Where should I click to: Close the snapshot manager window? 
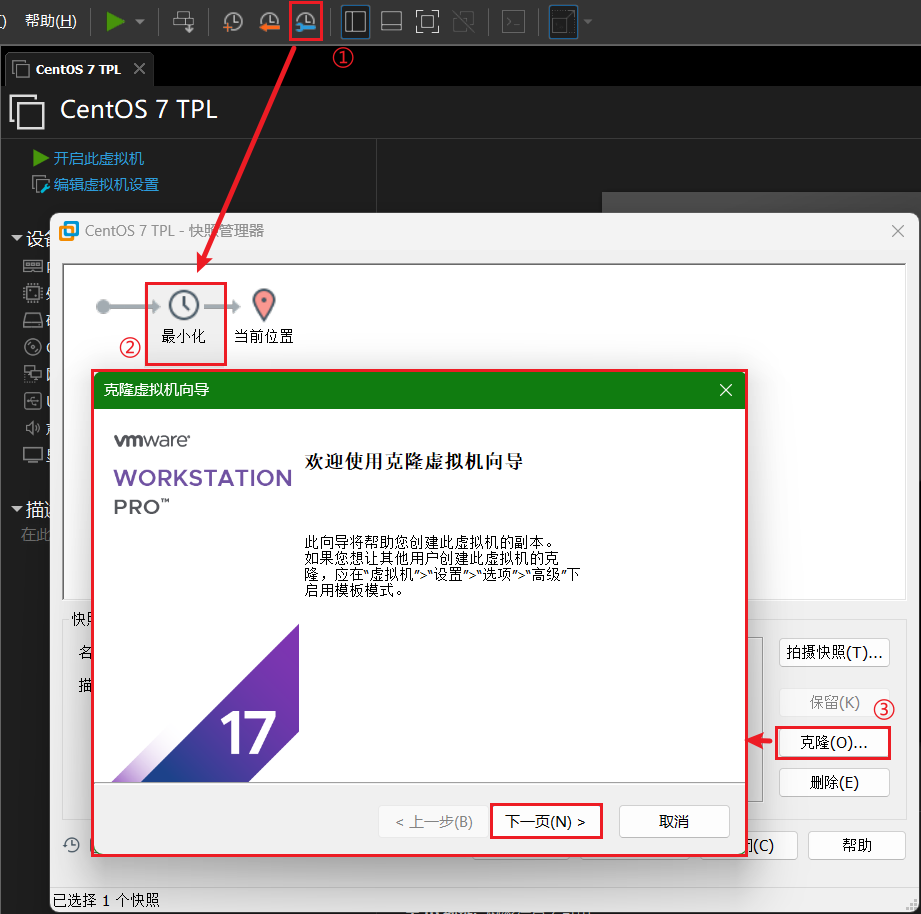pyautogui.click(x=898, y=231)
